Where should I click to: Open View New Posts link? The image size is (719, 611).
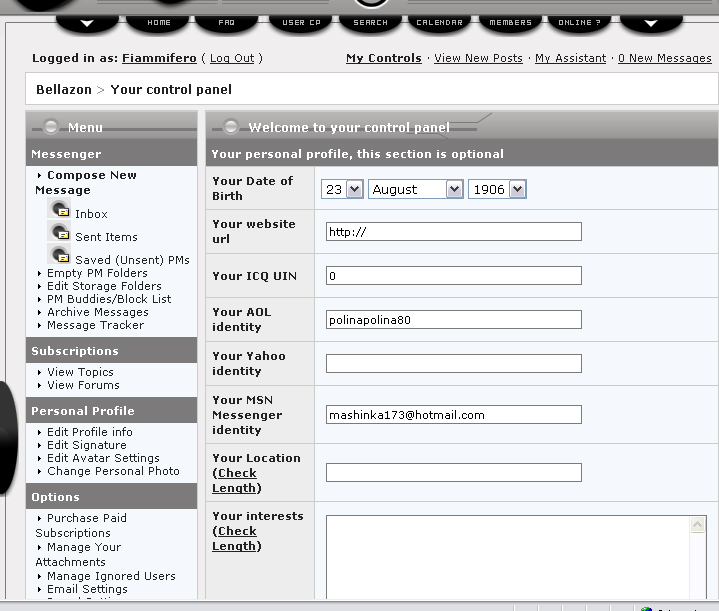[478, 59]
